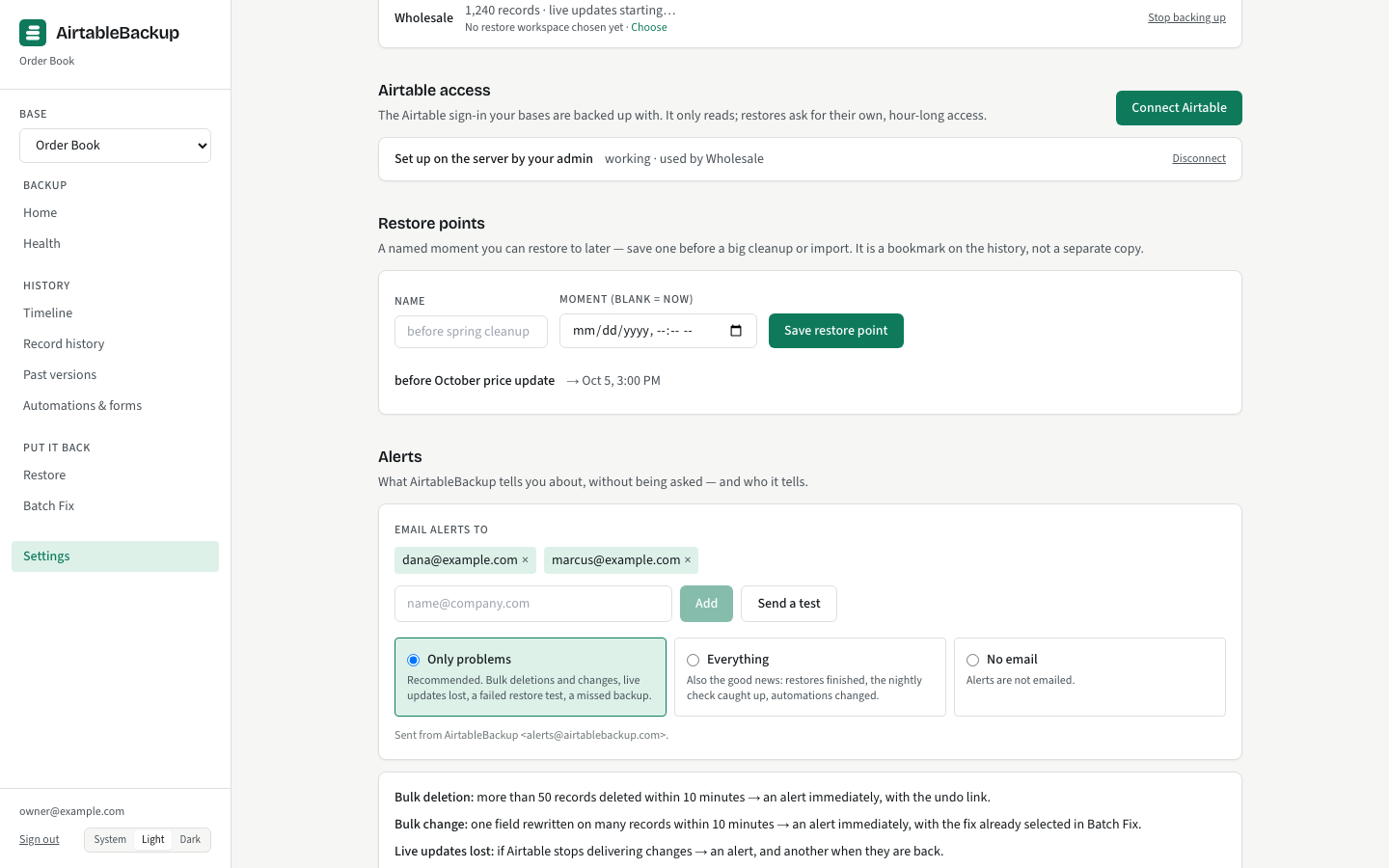The height and width of the screenshot is (868, 1389).
Task: Switch theme to Dark
Action: [x=190, y=840]
